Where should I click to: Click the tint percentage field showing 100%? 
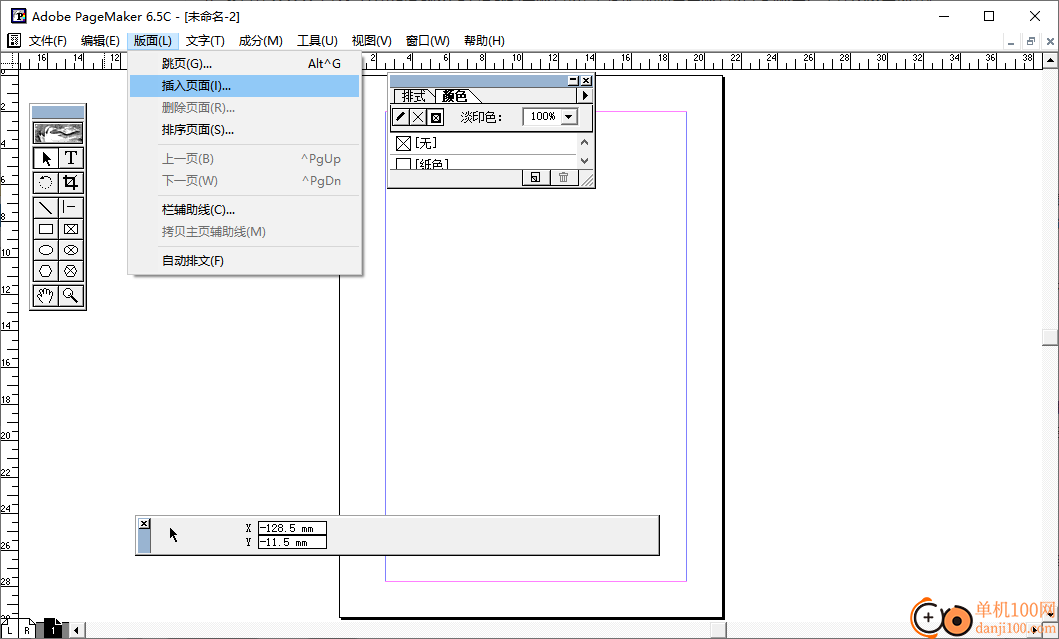(x=542, y=117)
